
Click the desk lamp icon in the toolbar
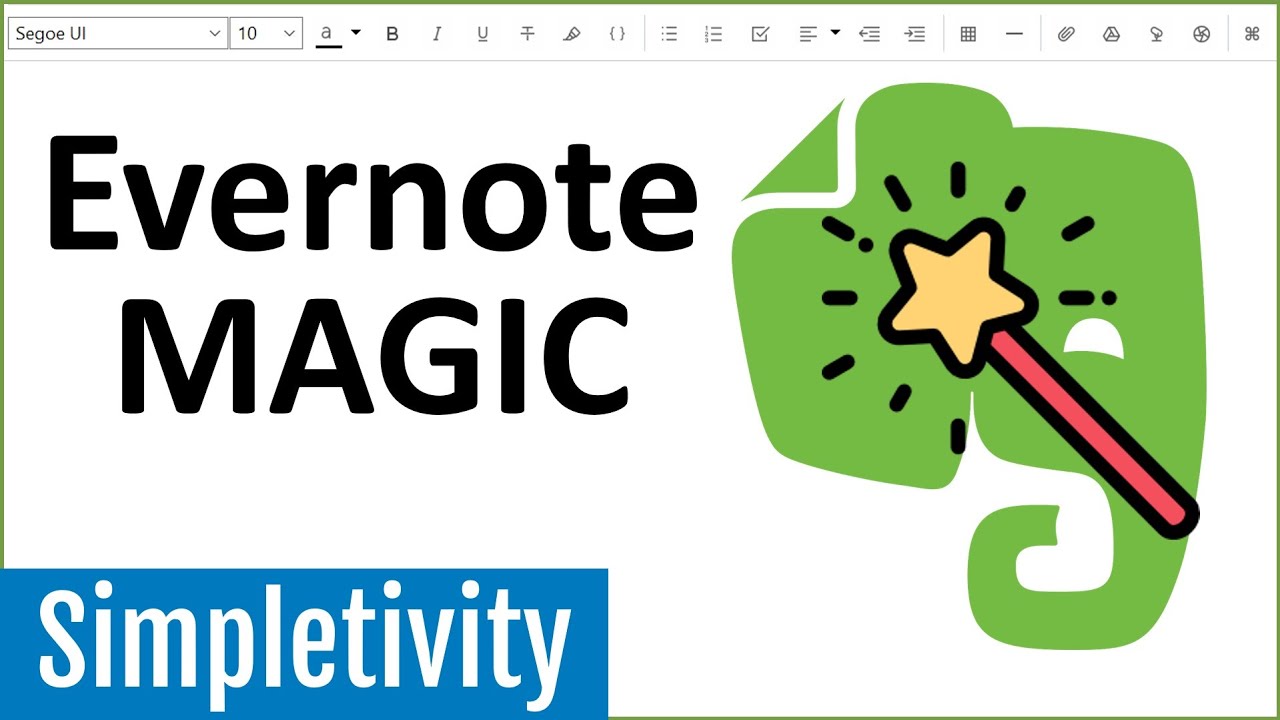point(1156,34)
